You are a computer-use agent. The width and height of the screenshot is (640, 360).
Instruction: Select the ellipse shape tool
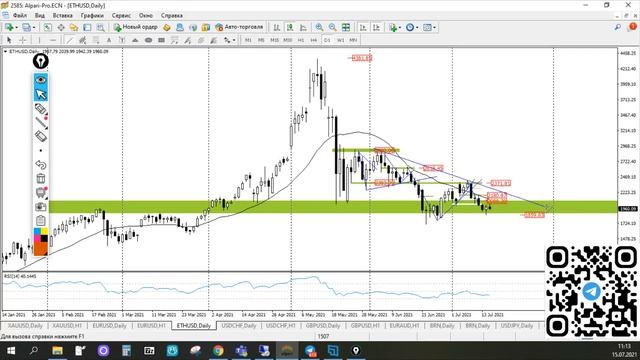[x=149, y=40]
